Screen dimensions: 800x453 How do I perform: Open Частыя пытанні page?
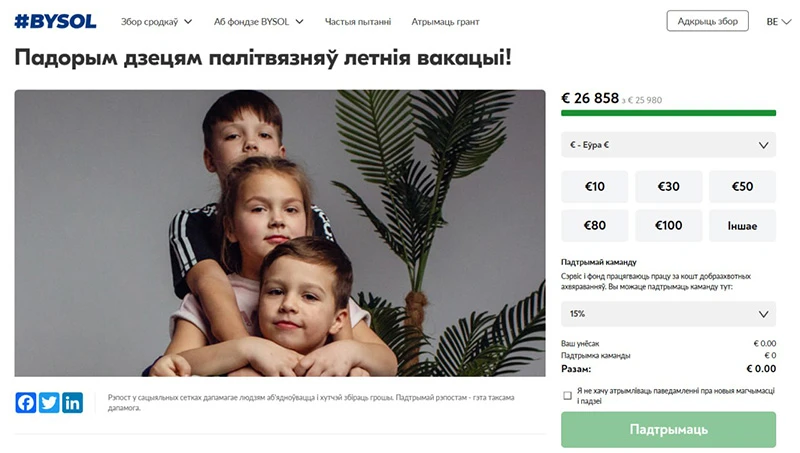358,21
